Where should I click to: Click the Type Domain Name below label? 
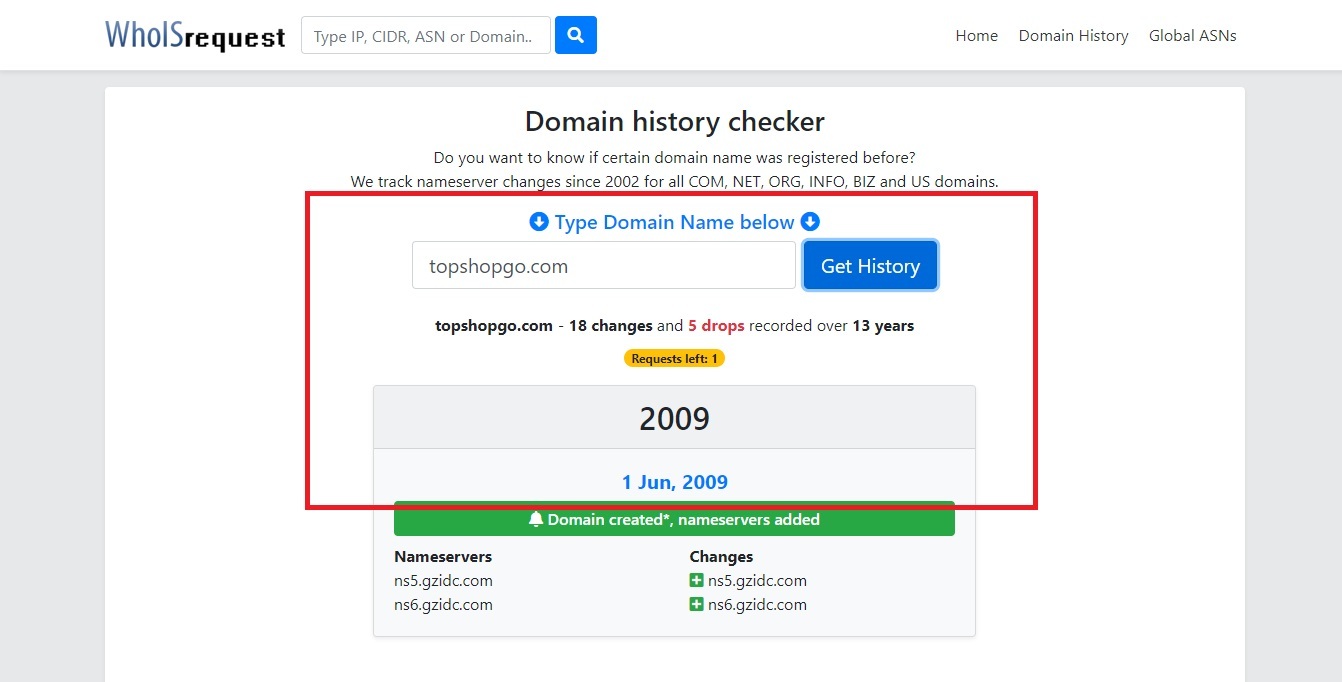[675, 222]
